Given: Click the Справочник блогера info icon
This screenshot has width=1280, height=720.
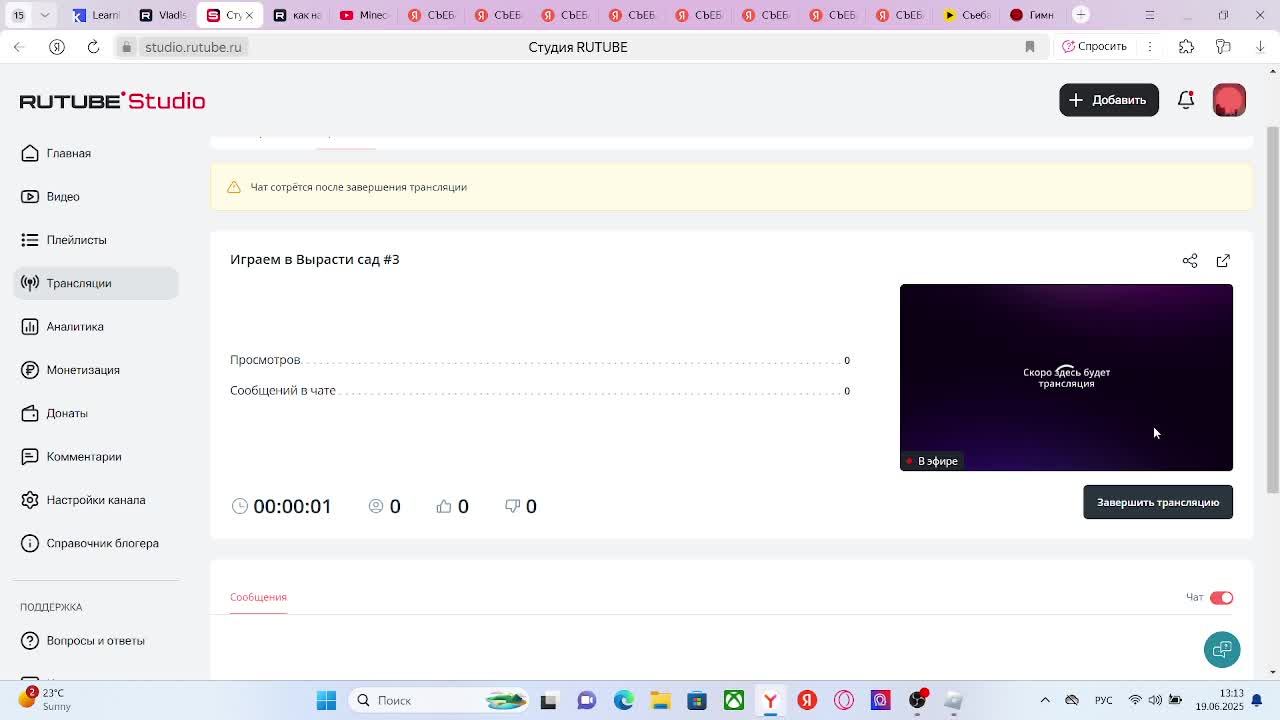Looking at the screenshot, I should (x=30, y=543).
